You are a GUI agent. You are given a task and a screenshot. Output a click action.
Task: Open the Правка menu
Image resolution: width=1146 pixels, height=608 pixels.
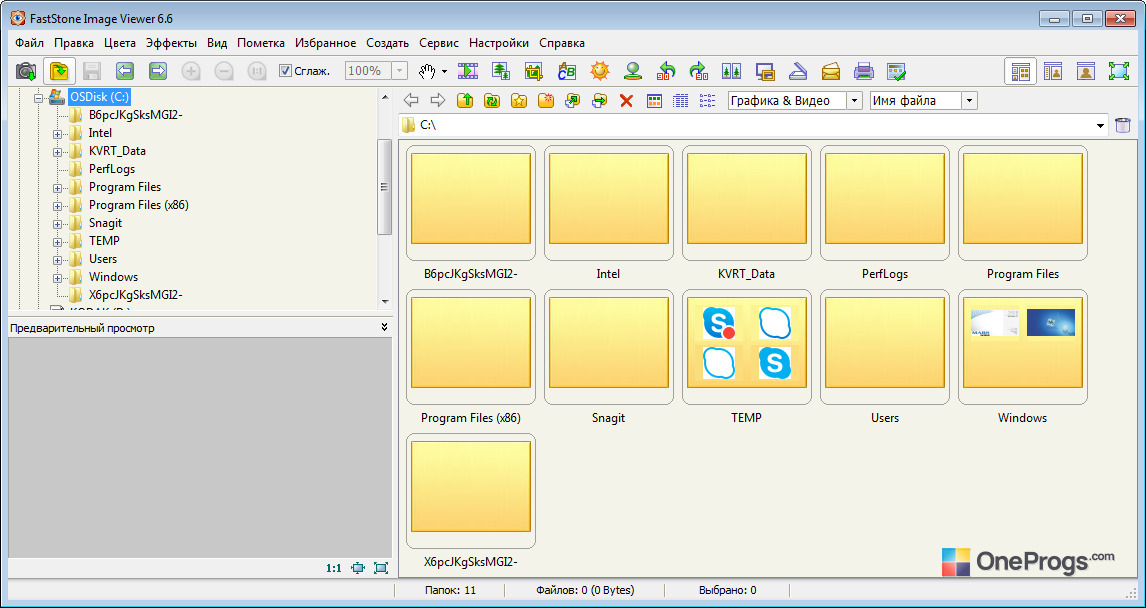click(x=74, y=43)
